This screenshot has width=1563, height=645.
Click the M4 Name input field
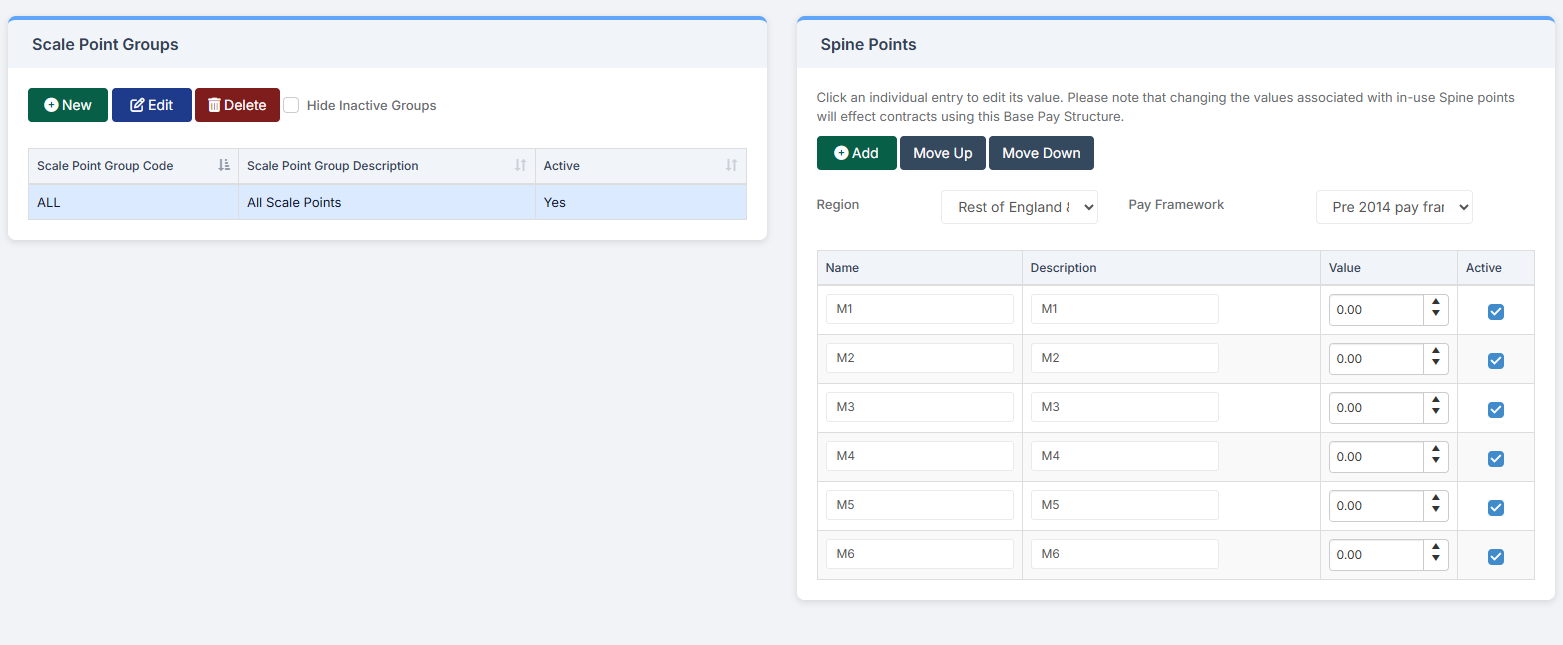[920, 456]
